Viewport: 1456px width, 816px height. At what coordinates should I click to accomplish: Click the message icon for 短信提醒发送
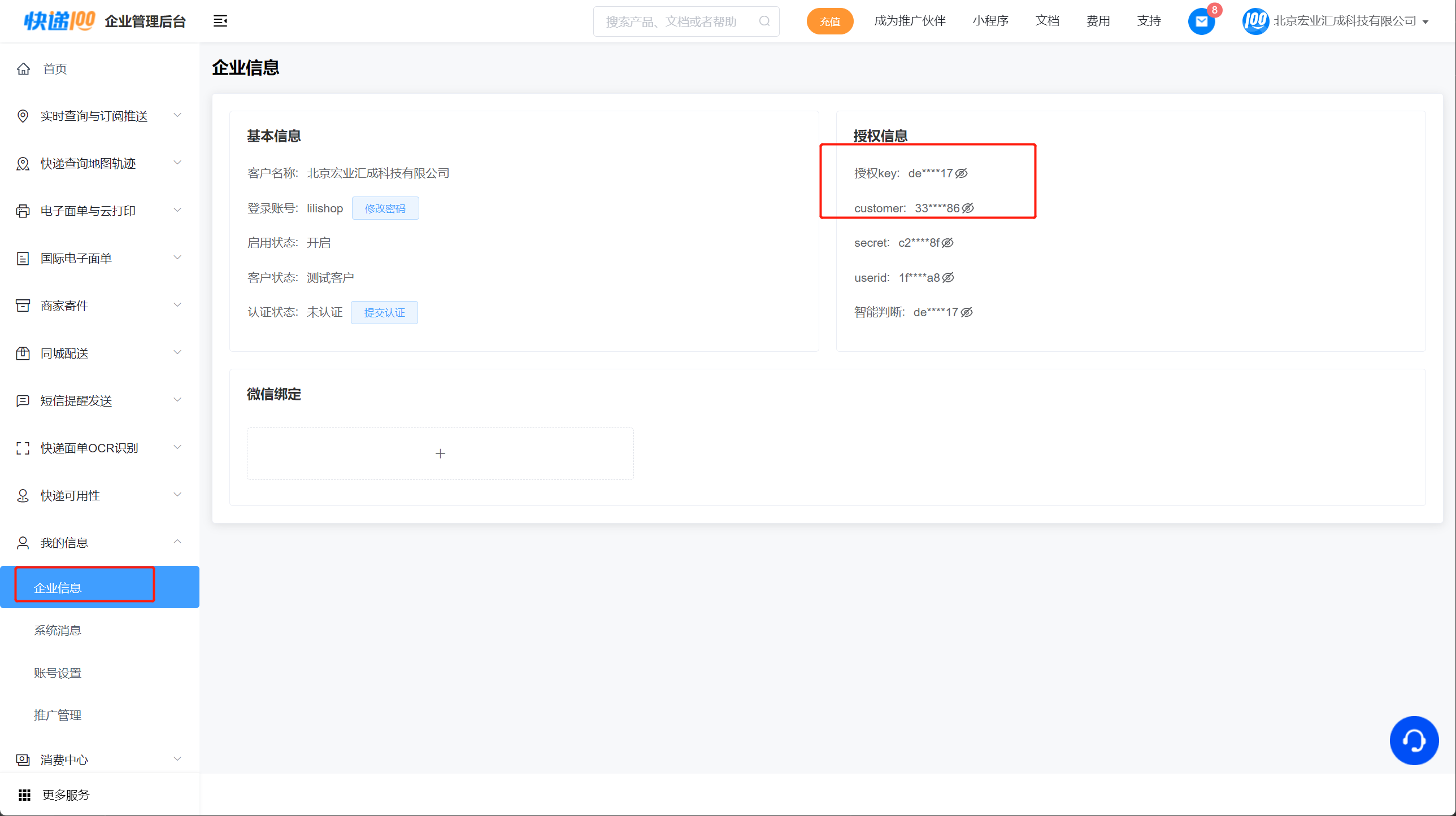(23, 400)
